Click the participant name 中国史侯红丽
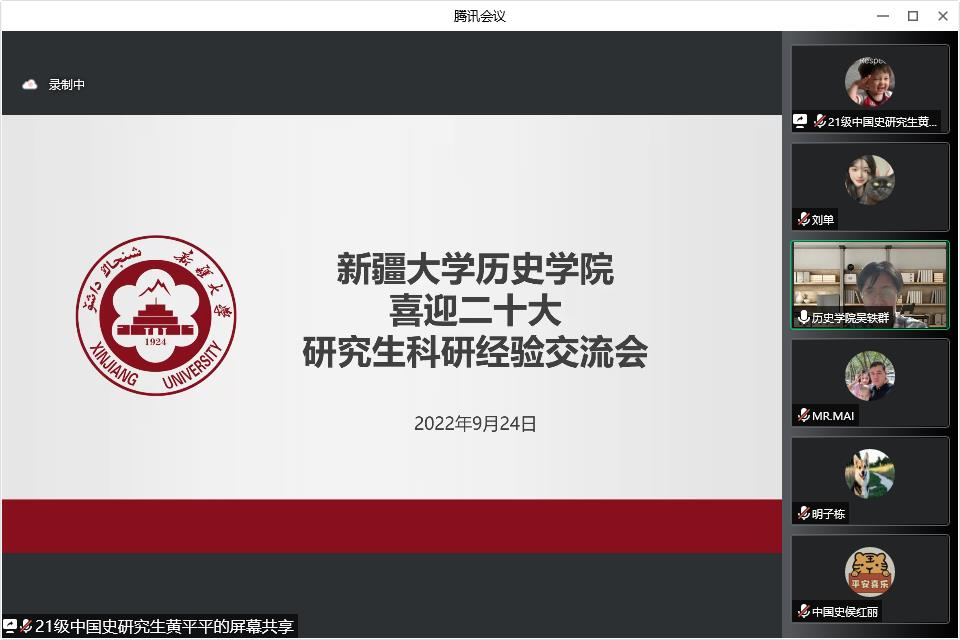960x640 pixels. click(x=845, y=612)
